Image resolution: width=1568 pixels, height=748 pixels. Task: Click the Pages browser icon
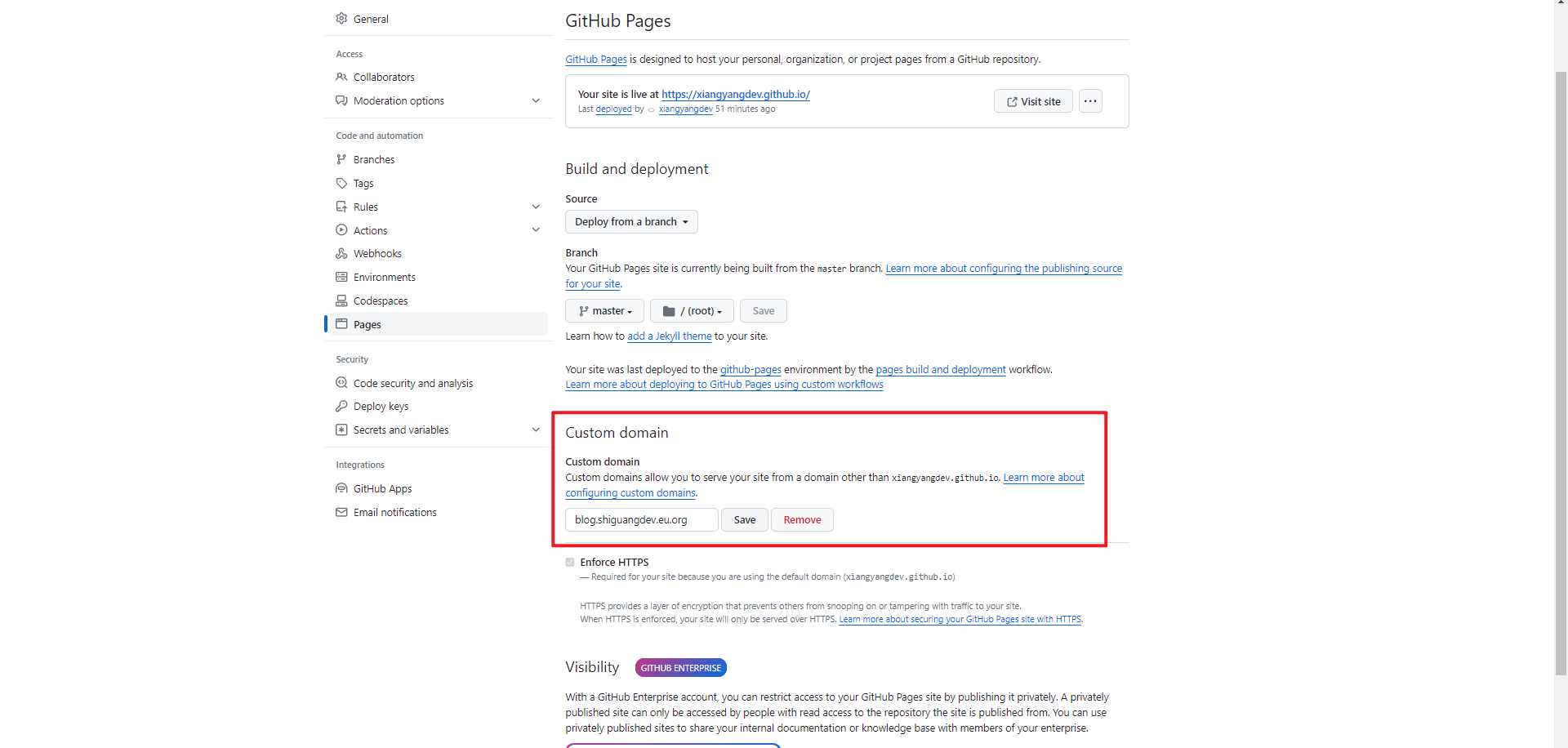coord(341,324)
